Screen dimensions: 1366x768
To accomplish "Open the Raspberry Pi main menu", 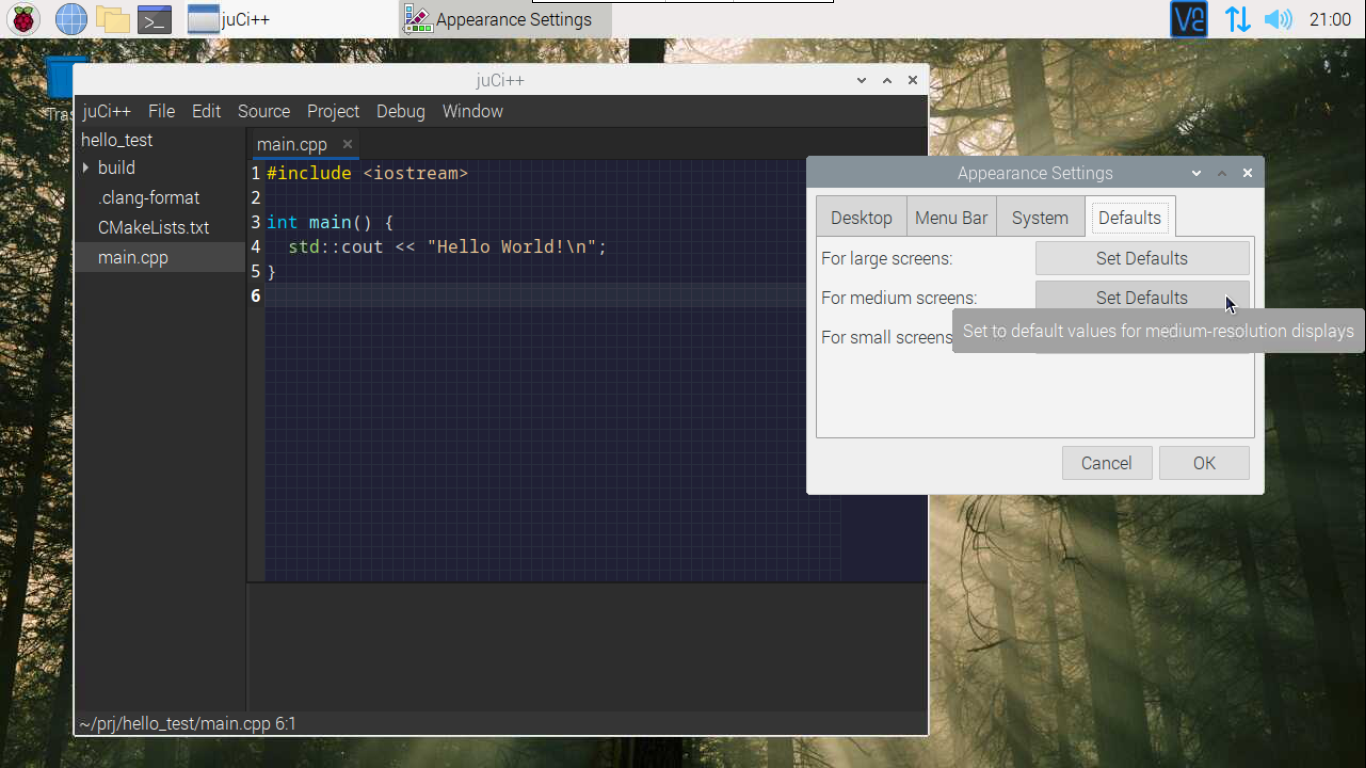I will [24, 19].
